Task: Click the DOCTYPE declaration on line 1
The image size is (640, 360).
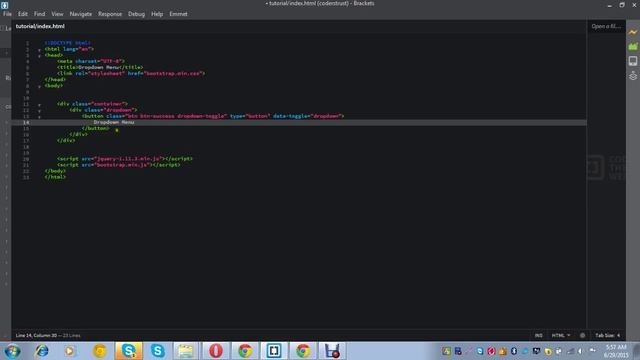Action: (67, 43)
